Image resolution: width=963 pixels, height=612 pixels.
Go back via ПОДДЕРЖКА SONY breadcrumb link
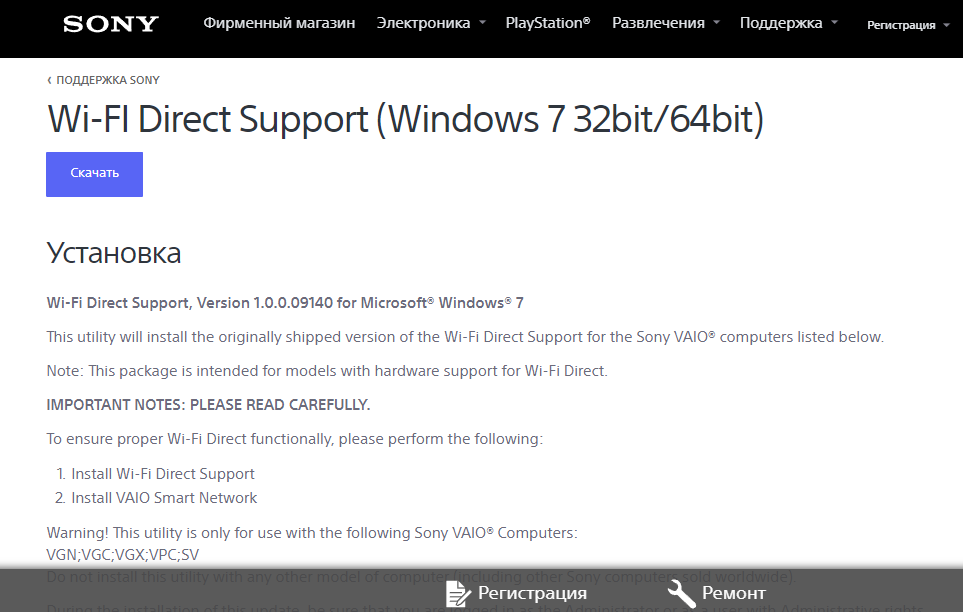point(108,80)
